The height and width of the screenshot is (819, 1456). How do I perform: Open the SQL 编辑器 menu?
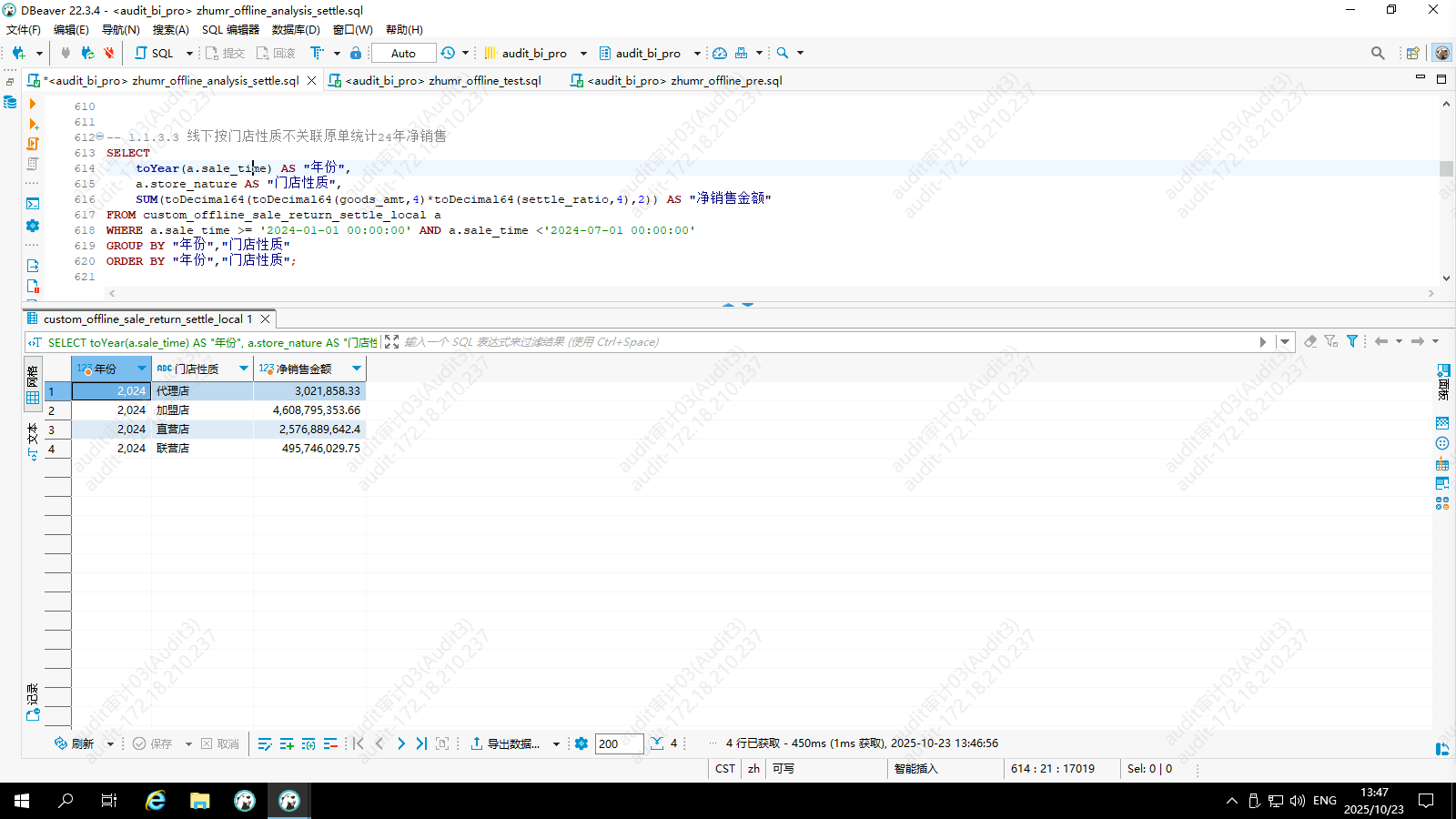(230, 29)
